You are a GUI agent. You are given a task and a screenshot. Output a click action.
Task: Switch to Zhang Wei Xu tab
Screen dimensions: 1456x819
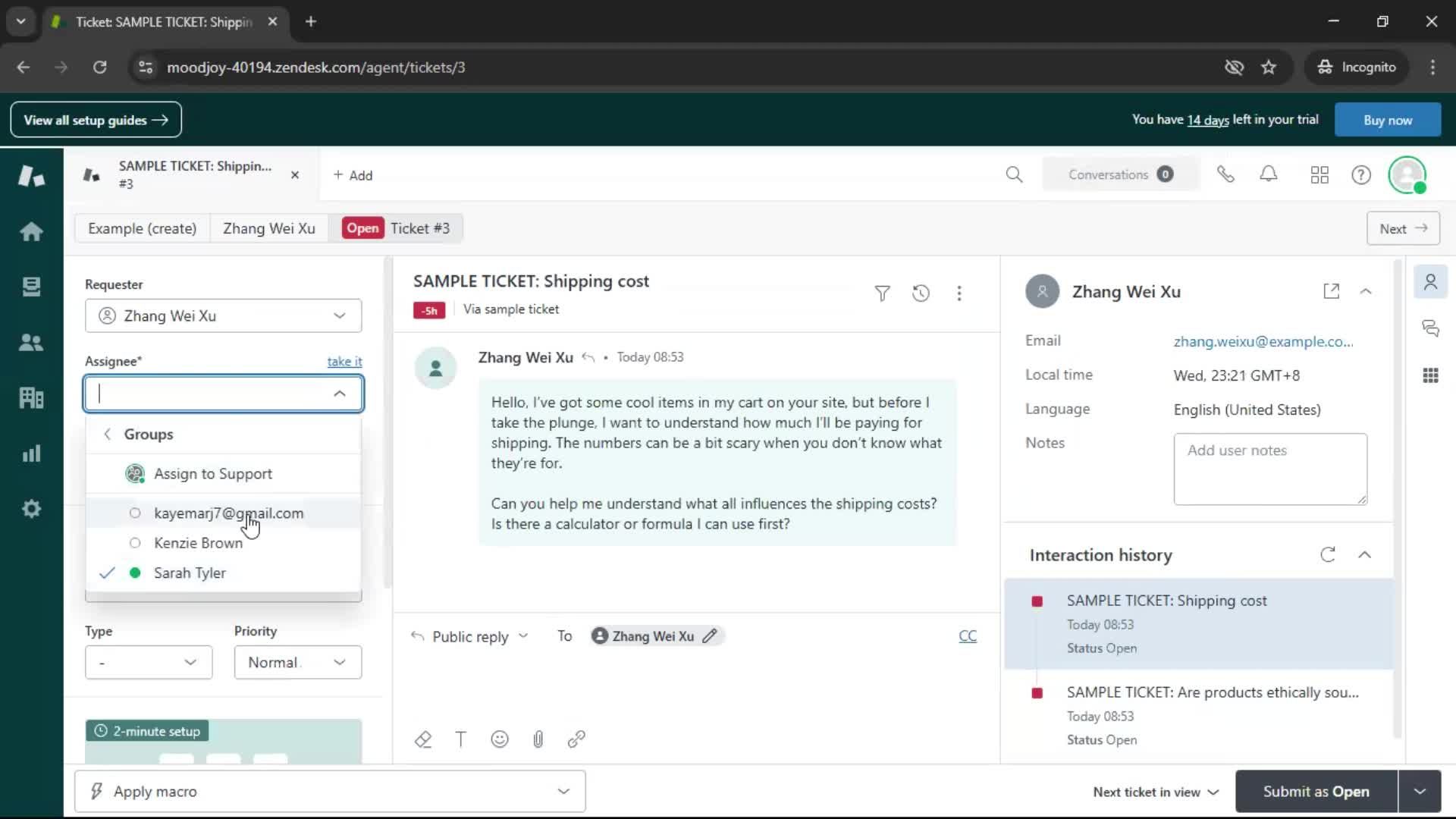(x=269, y=228)
